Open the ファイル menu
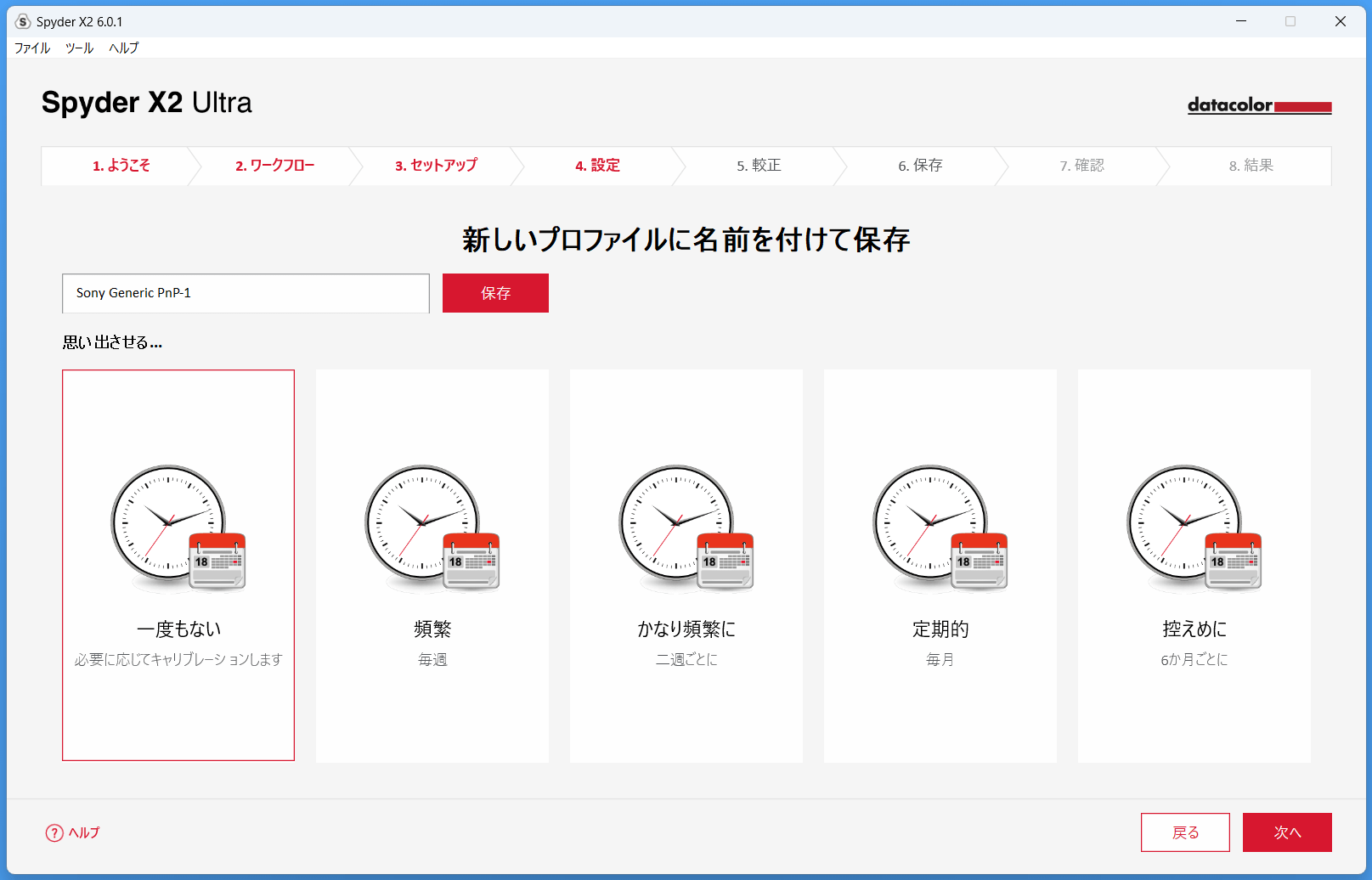This screenshot has width=1372, height=880. 32,48
